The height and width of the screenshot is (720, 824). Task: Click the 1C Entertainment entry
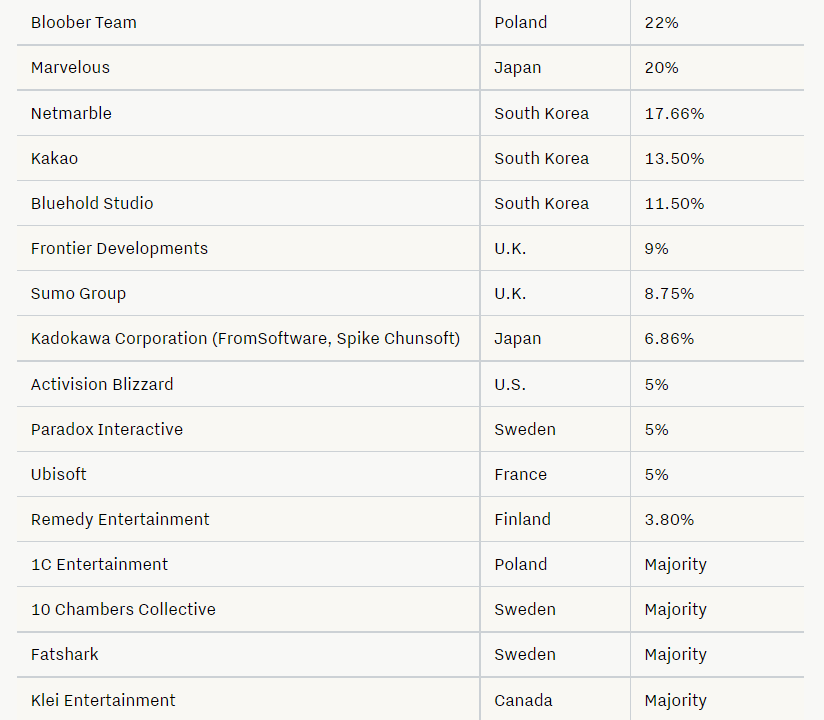click(99, 564)
